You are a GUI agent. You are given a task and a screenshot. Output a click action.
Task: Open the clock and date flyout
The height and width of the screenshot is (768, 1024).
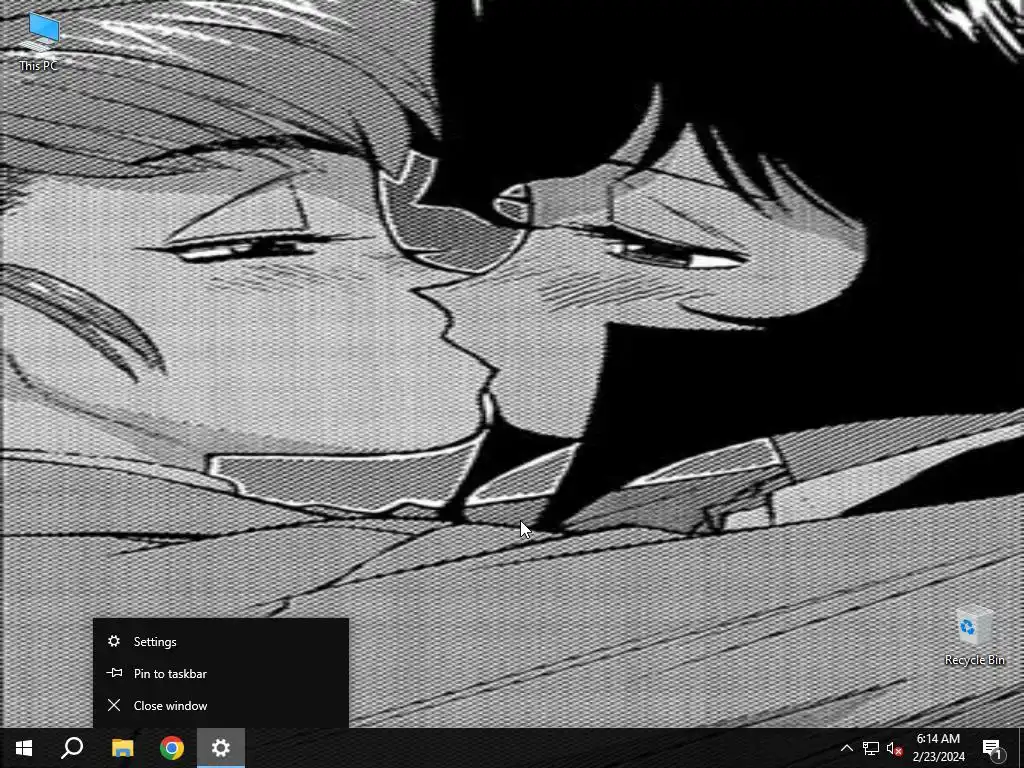tap(938, 748)
